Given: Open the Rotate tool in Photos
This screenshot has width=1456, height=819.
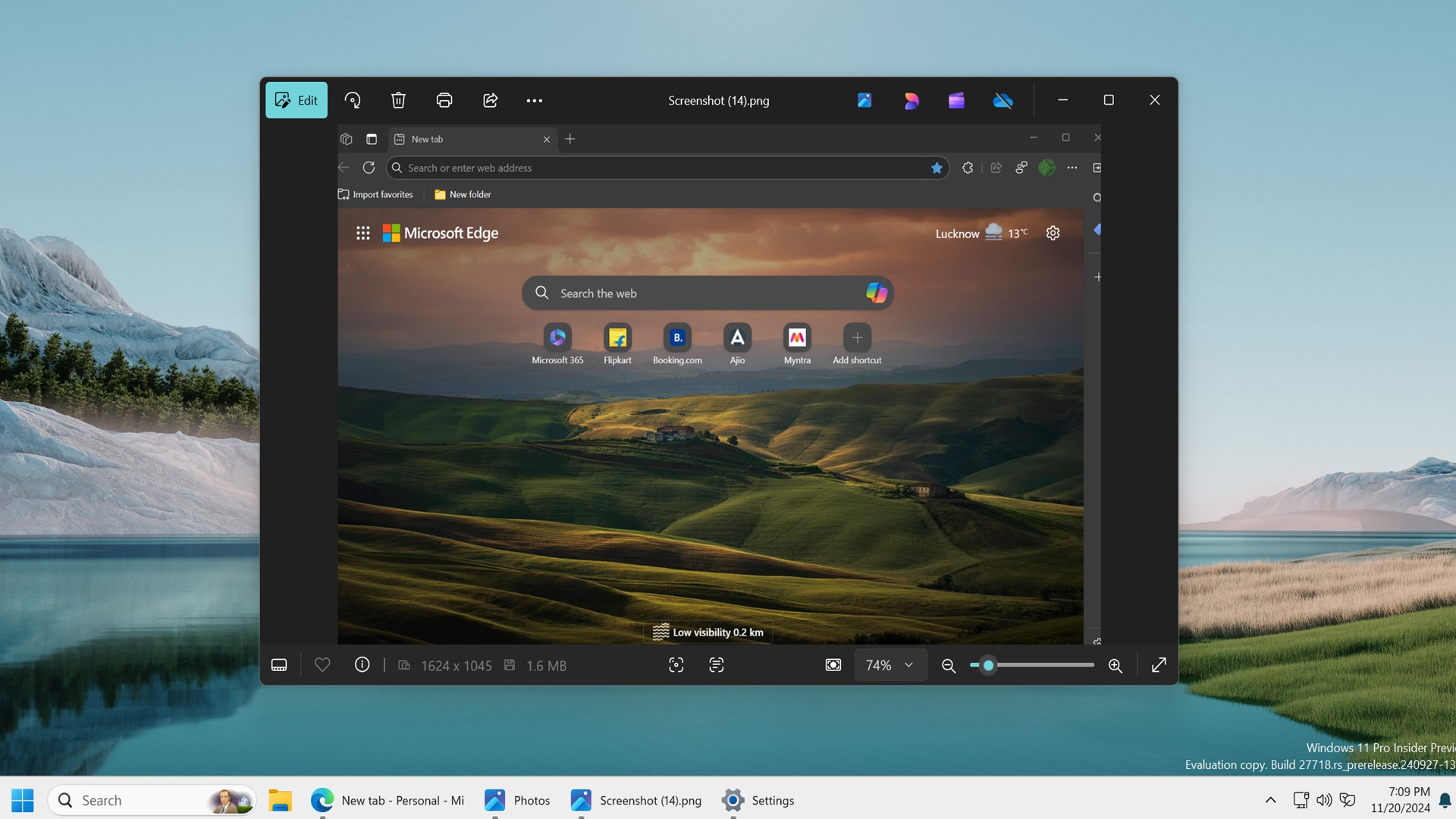Looking at the screenshot, I should [352, 99].
